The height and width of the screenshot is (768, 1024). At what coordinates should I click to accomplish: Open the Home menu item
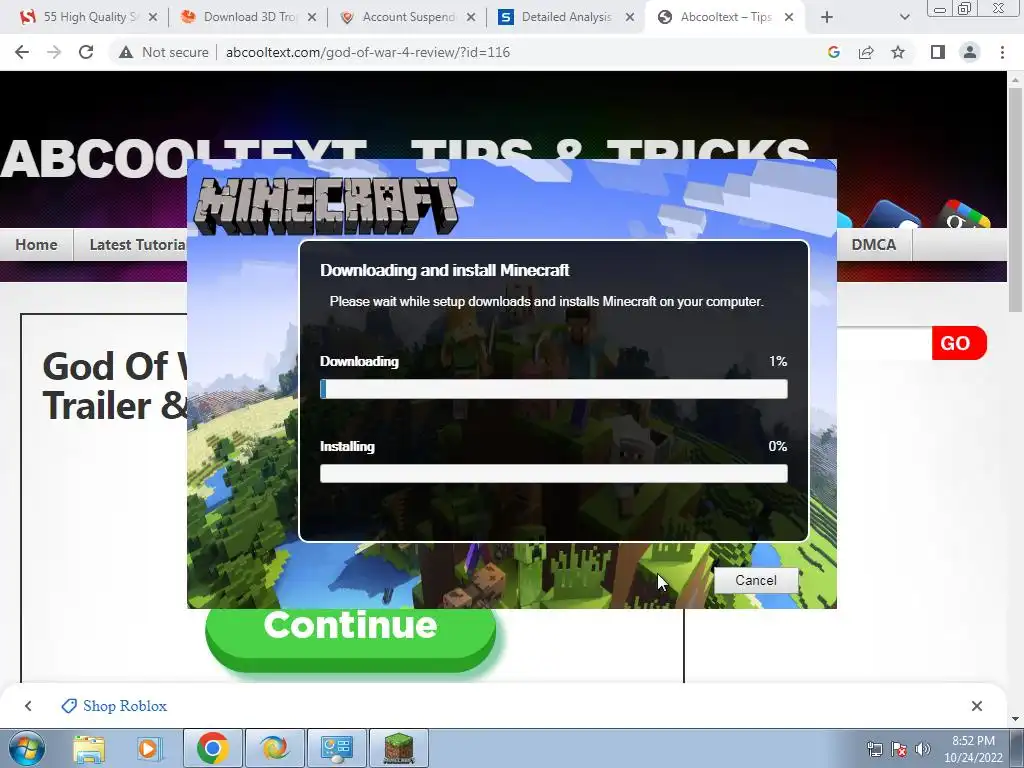tap(37, 244)
